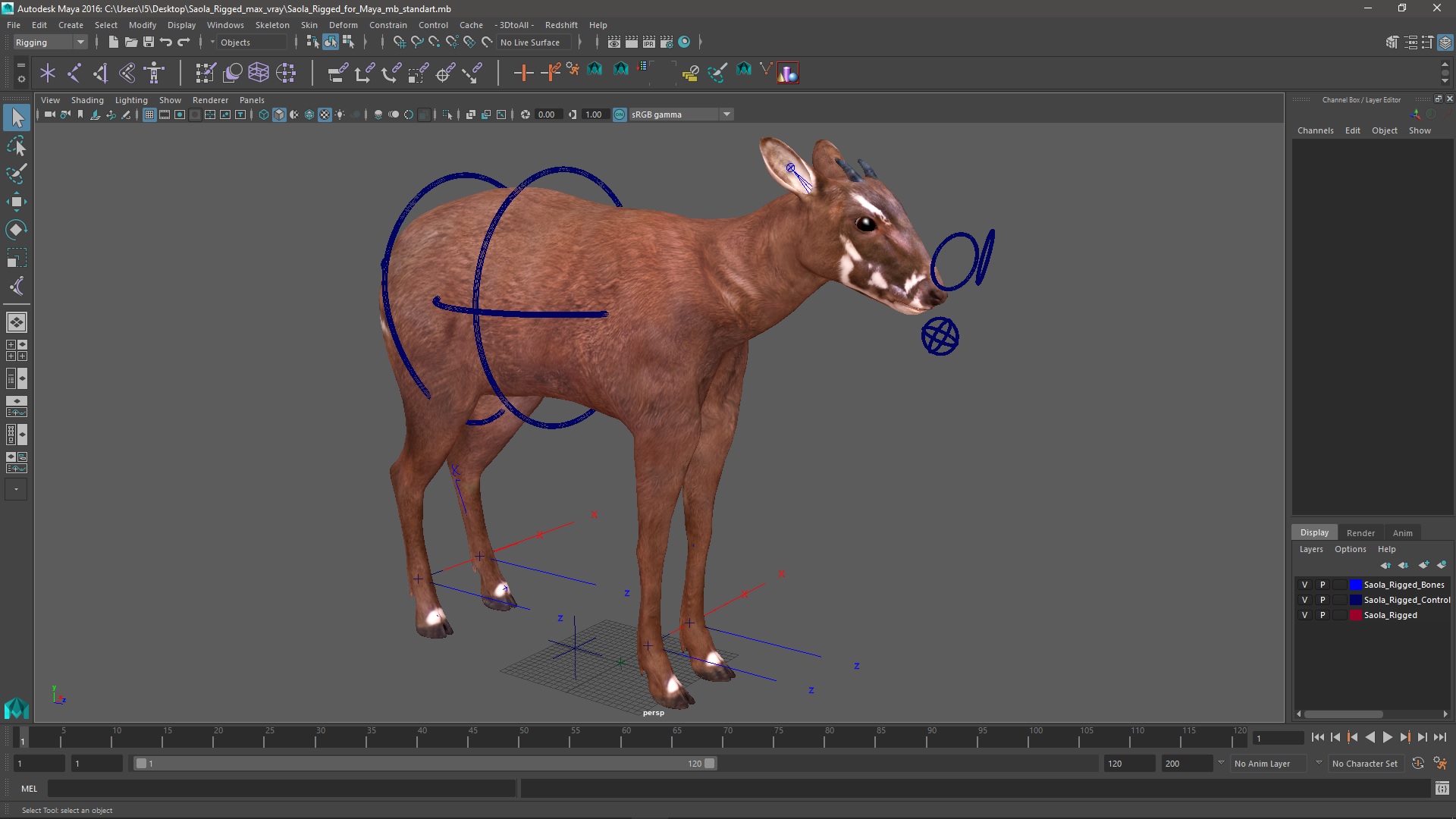This screenshot has height=819, width=1456.
Task: Click the Create Locator shelf icon
Action: click(48, 73)
